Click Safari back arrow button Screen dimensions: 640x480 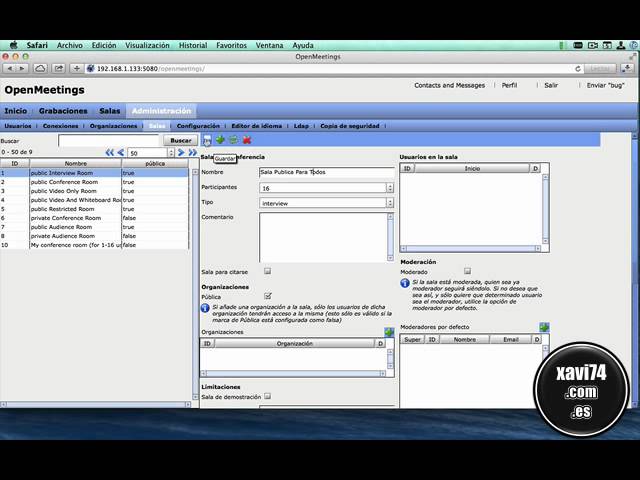[x=10, y=69]
